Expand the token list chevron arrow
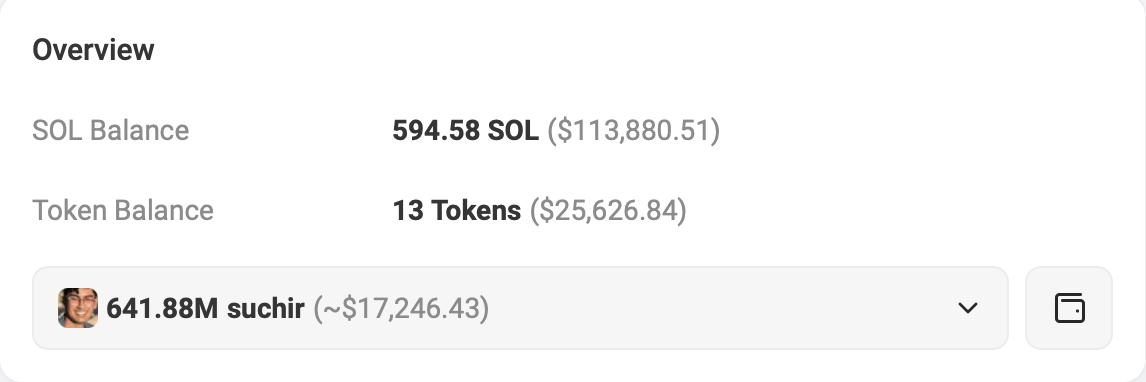Image resolution: width=1146 pixels, height=382 pixels. click(968, 307)
